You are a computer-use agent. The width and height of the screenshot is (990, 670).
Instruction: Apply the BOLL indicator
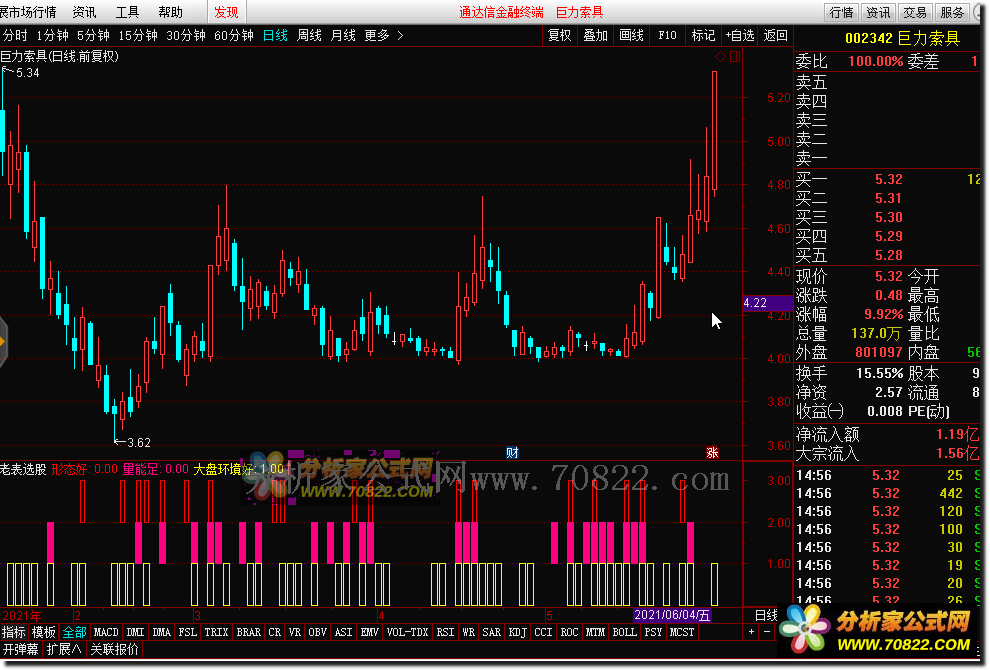[x=624, y=632]
